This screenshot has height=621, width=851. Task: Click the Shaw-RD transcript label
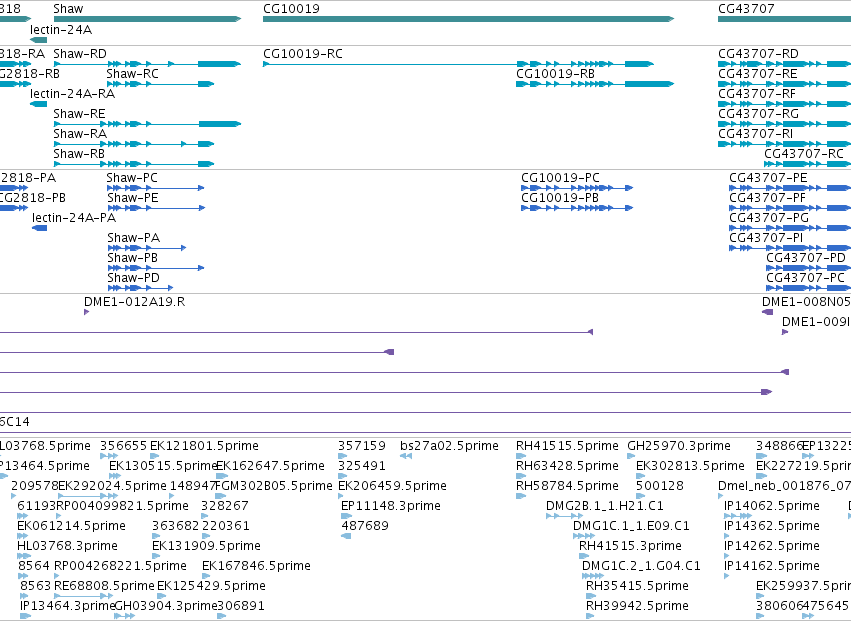[x=80, y=54]
